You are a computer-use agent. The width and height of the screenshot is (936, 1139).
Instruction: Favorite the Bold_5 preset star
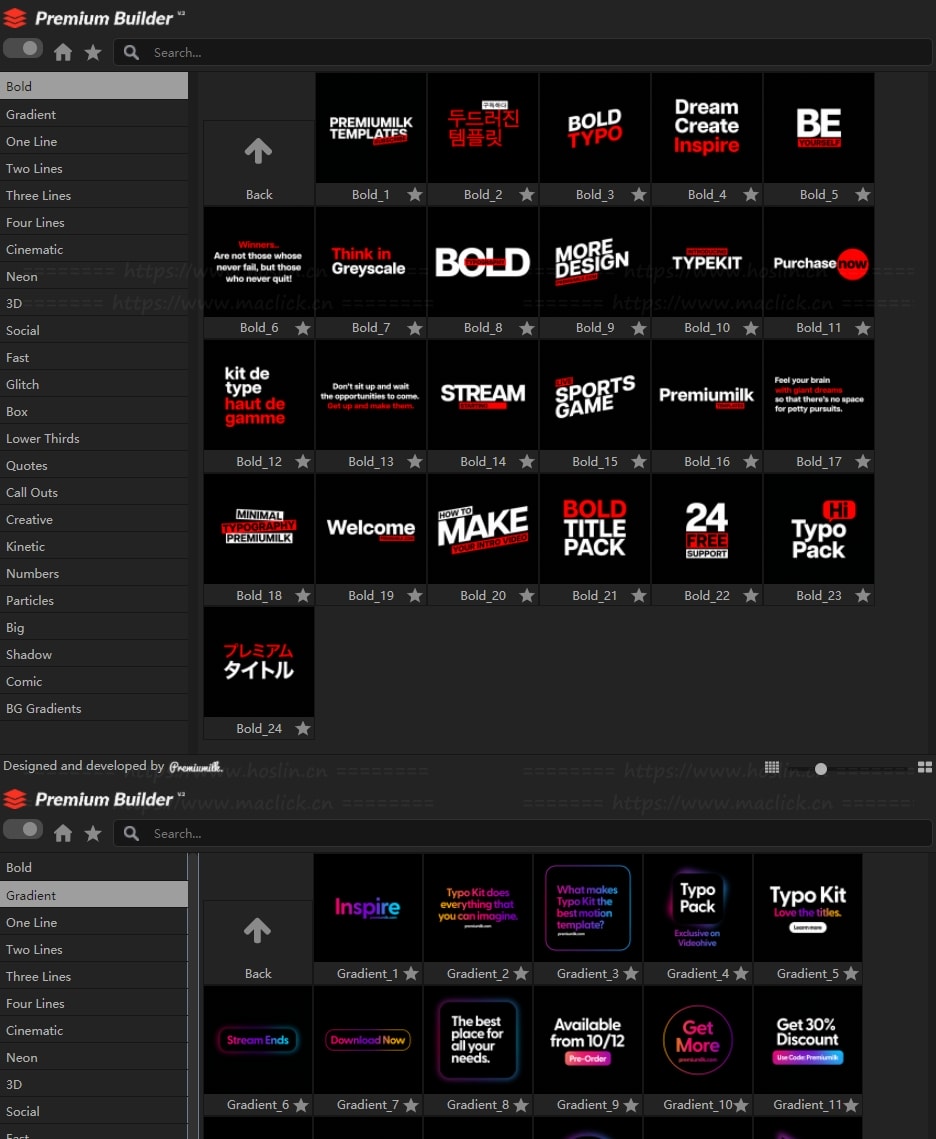click(x=863, y=194)
